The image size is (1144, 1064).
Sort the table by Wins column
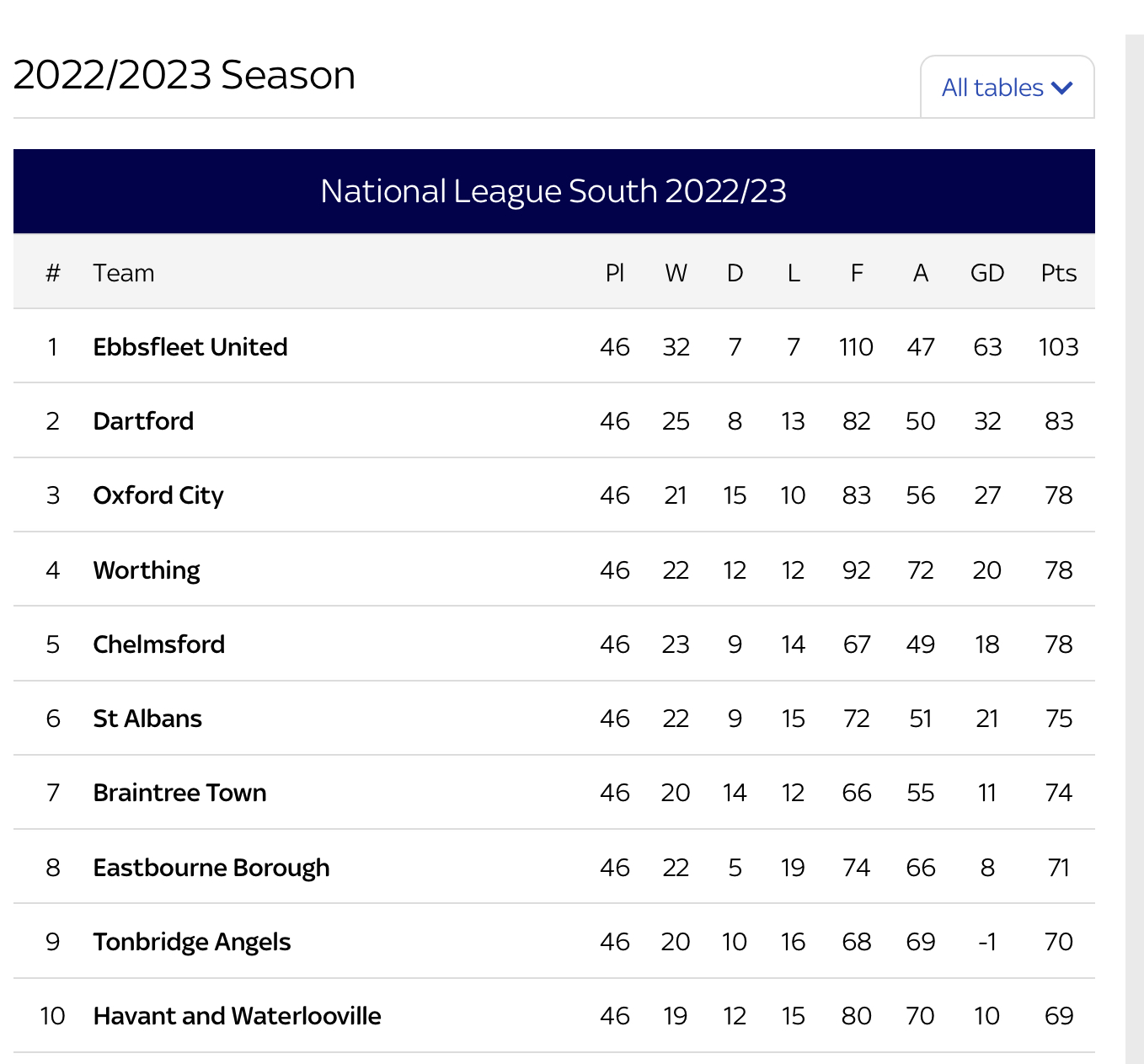pos(676,272)
